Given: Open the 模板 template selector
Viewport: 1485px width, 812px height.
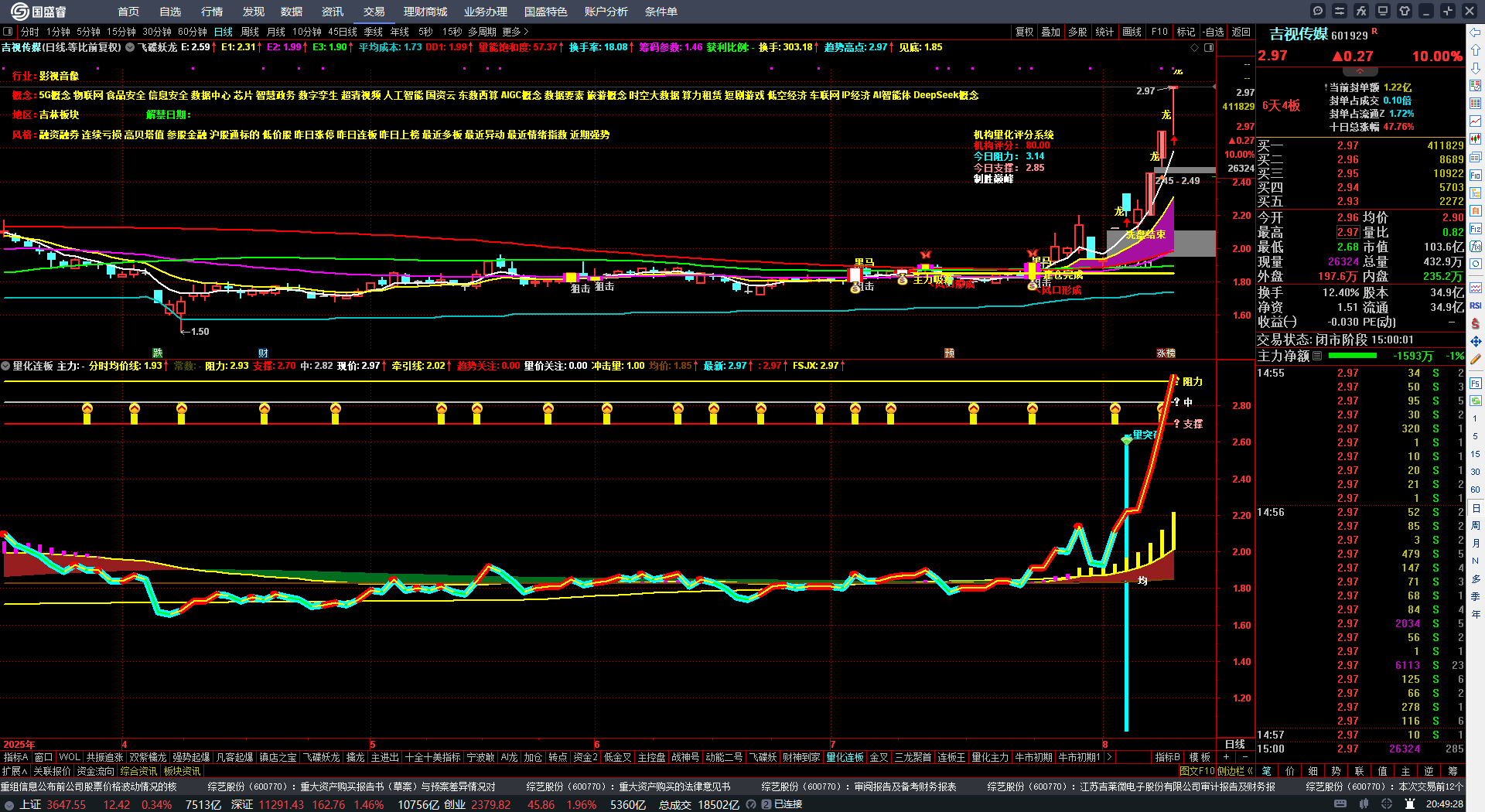Looking at the screenshot, I should tap(1200, 757).
